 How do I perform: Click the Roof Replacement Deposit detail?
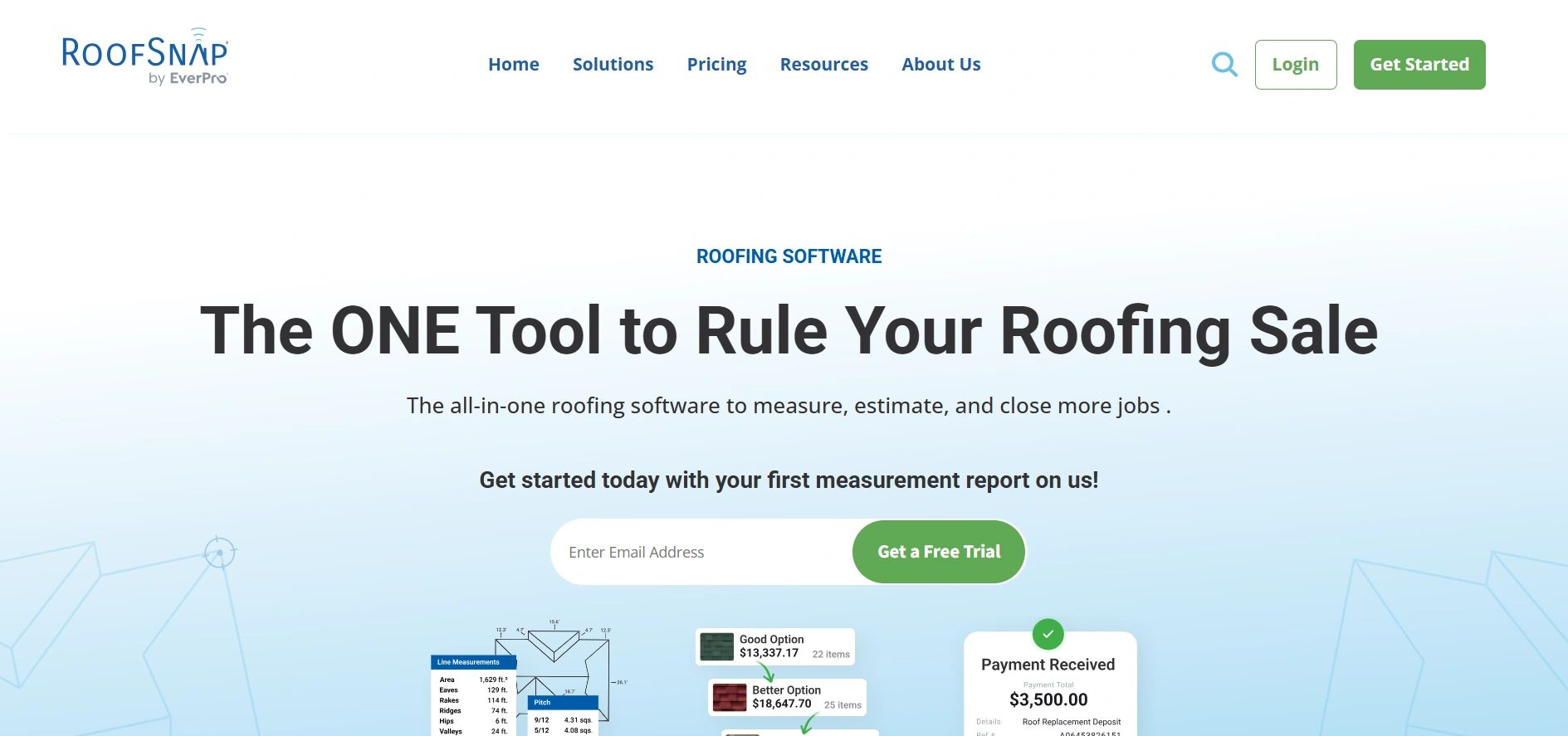[1072, 722]
